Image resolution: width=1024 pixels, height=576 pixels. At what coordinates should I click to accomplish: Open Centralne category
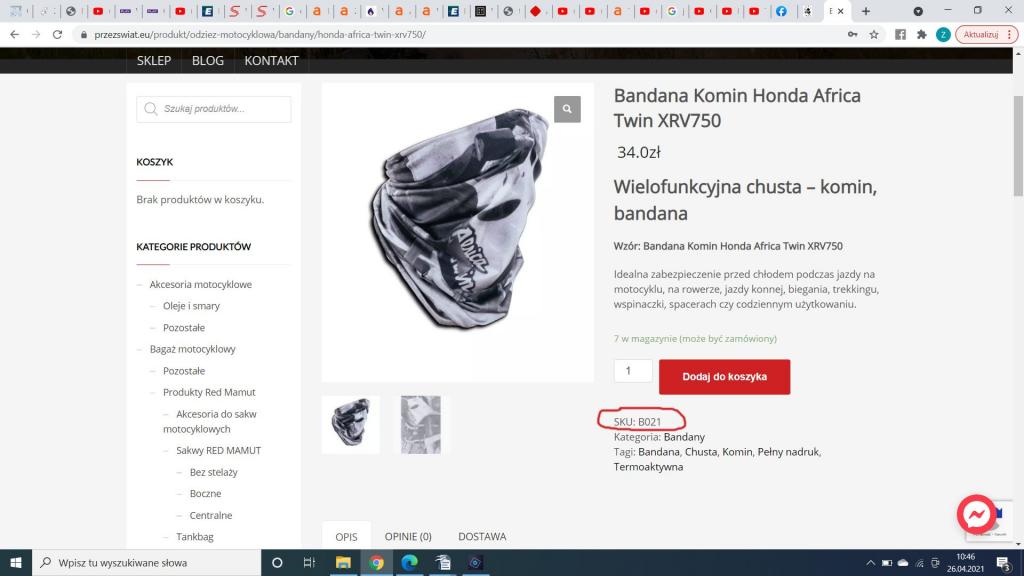point(211,515)
